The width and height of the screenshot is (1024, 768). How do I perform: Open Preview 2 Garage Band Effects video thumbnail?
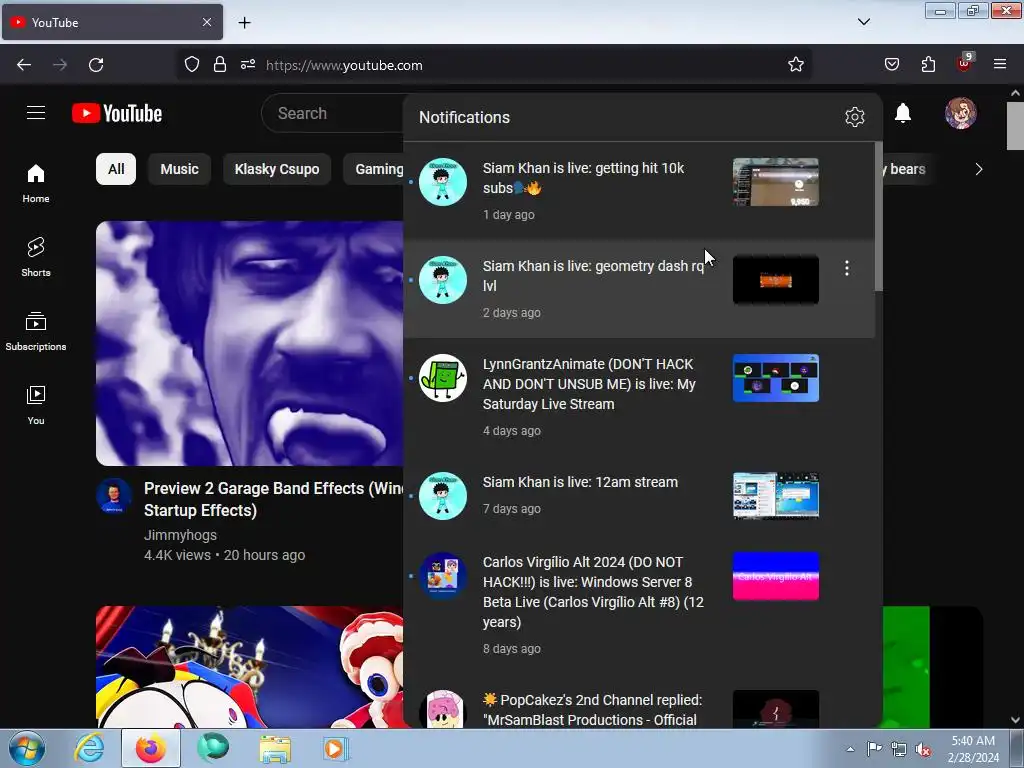pyautogui.click(x=249, y=344)
